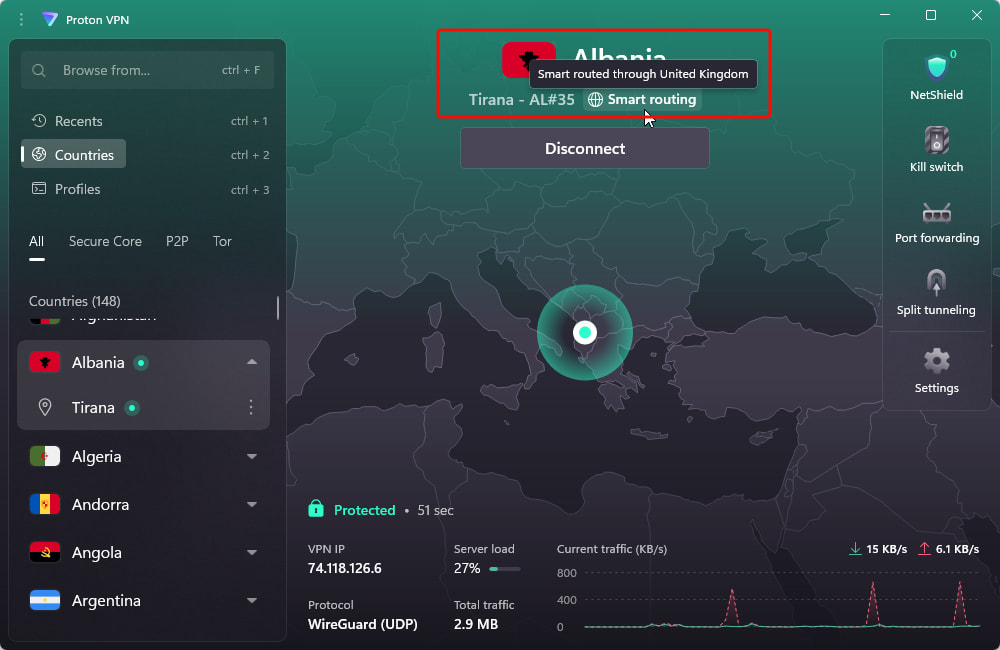Image resolution: width=1000 pixels, height=650 pixels.
Task: Select Albania in the country list
Action: 143,362
